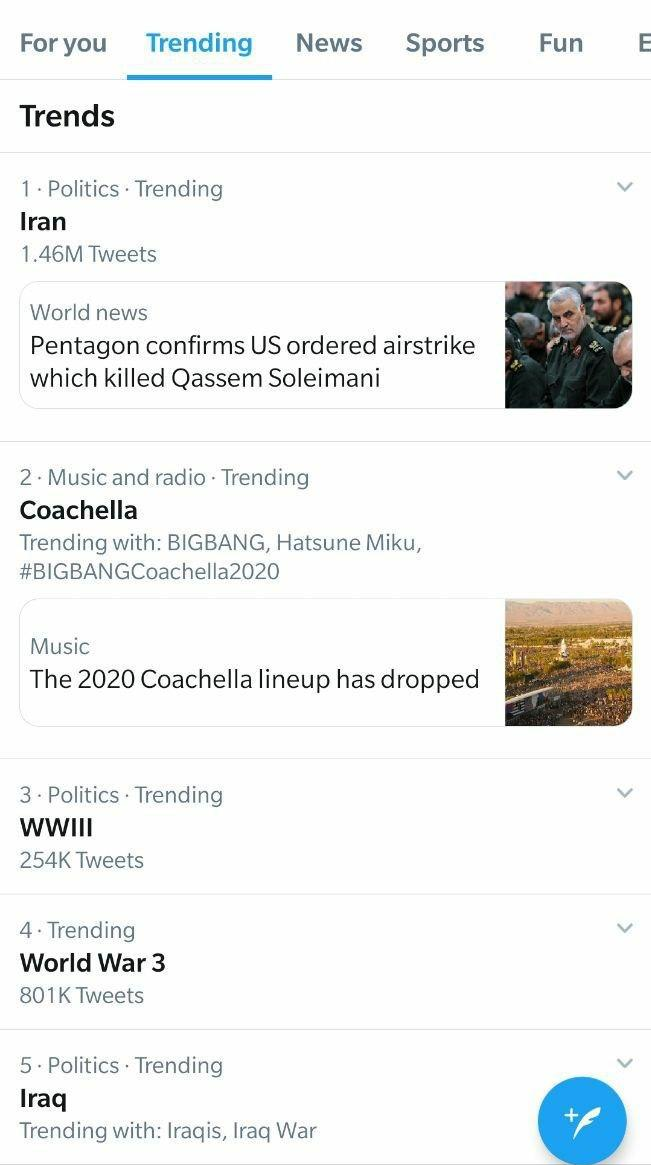Open the Sports tab
This screenshot has height=1165, width=651.
(445, 43)
